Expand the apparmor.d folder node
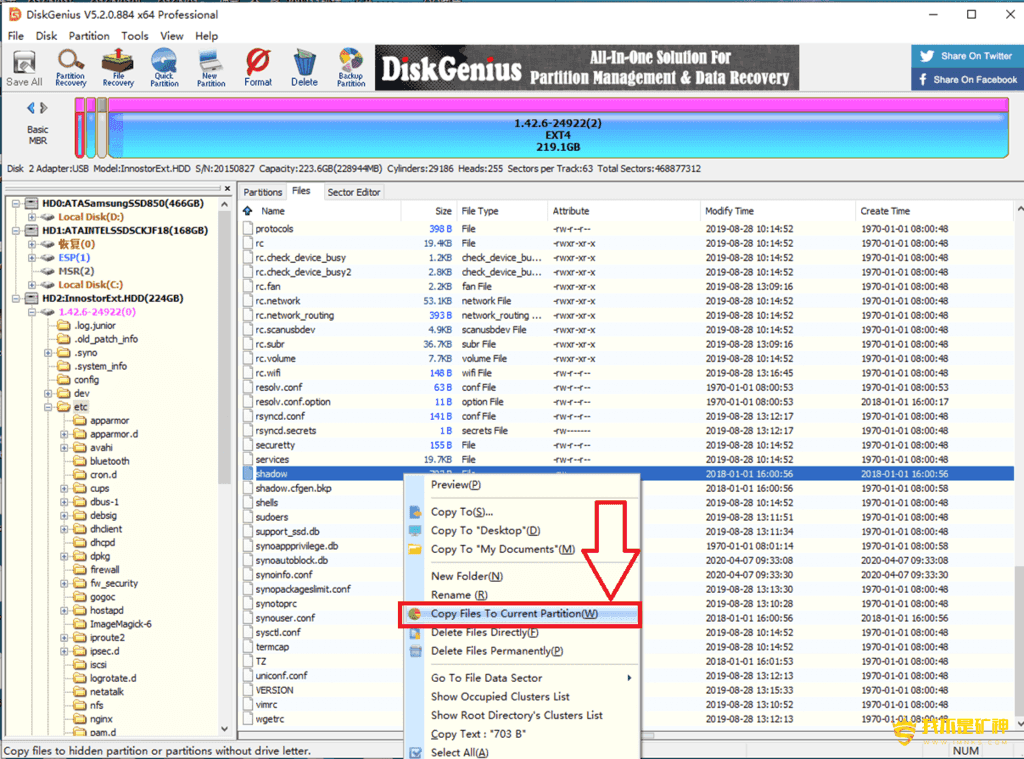The image size is (1024, 759). coord(64,434)
